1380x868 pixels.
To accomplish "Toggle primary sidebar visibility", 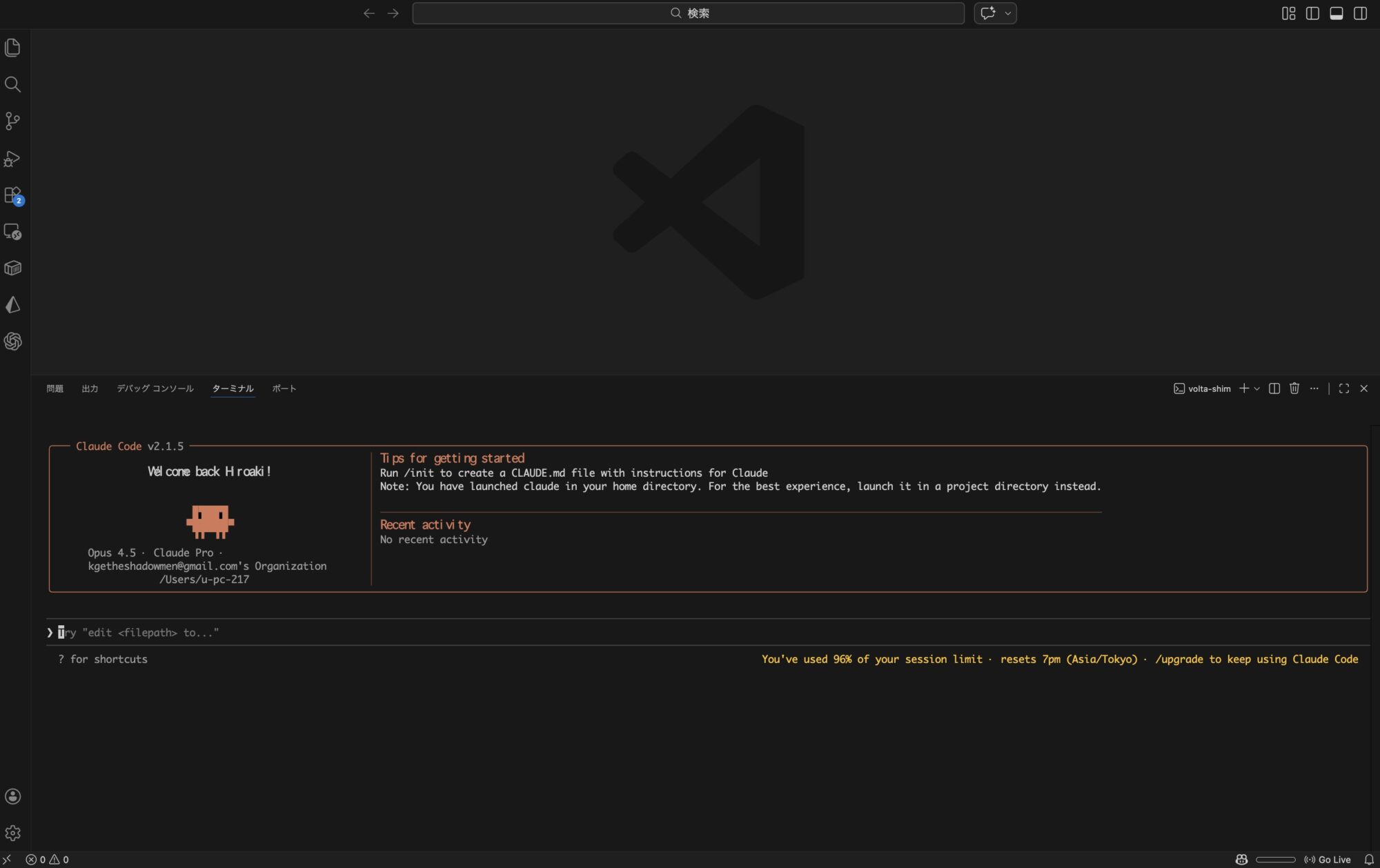I will point(1312,13).
